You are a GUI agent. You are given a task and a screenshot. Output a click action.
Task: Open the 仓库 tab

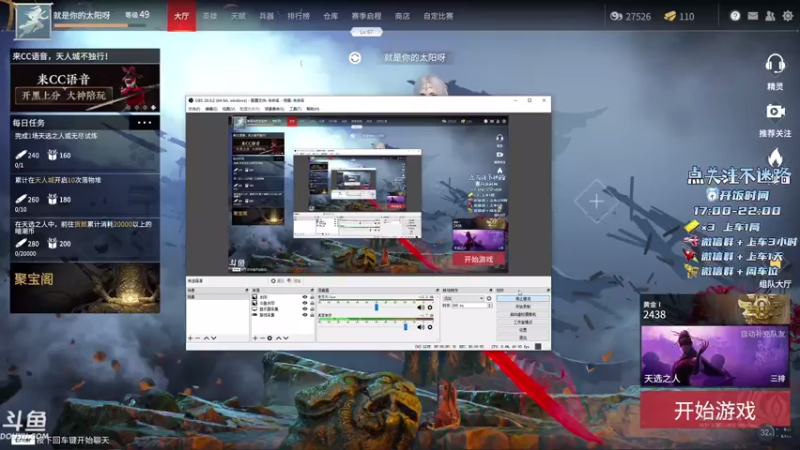point(331,16)
